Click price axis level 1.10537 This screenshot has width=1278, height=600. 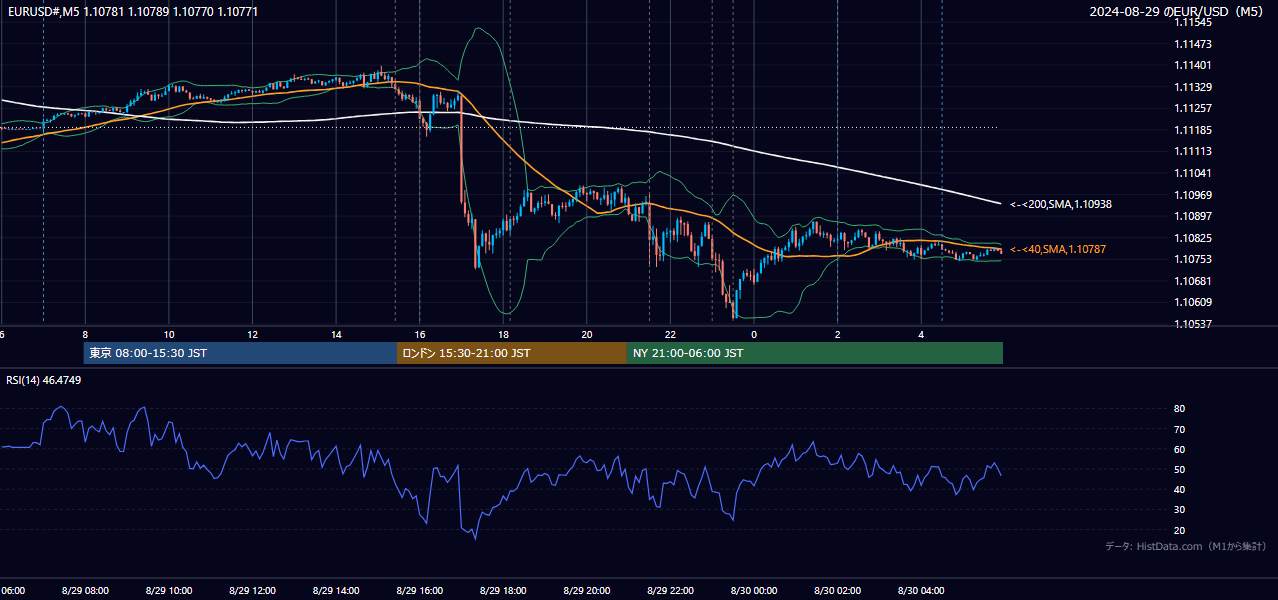pos(1192,324)
